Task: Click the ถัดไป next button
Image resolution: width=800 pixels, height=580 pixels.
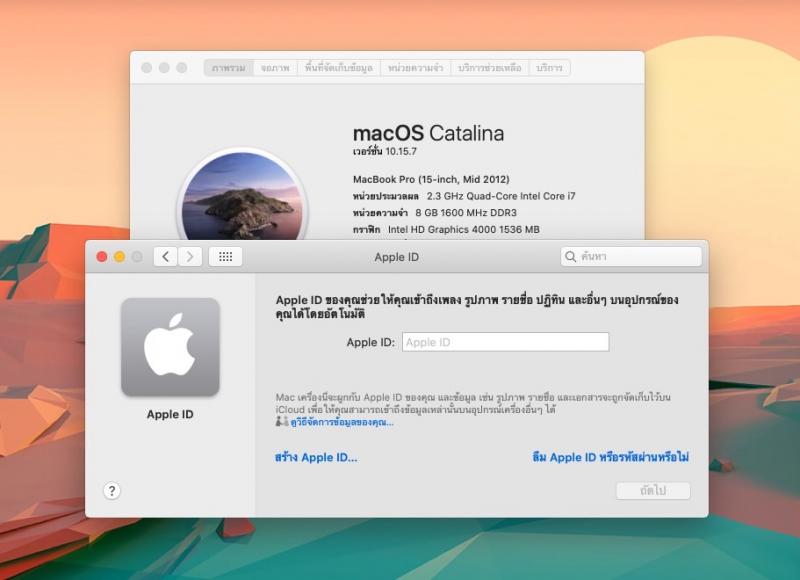Action: [653, 491]
